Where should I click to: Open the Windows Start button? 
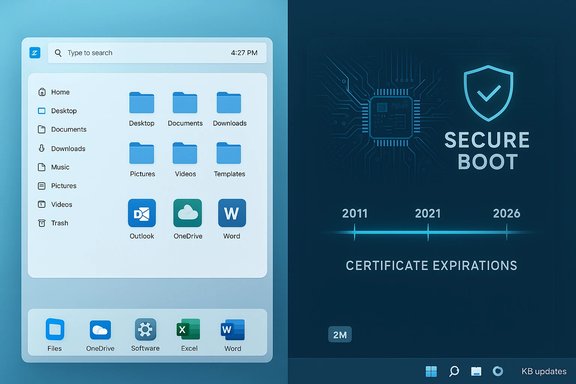point(431,371)
